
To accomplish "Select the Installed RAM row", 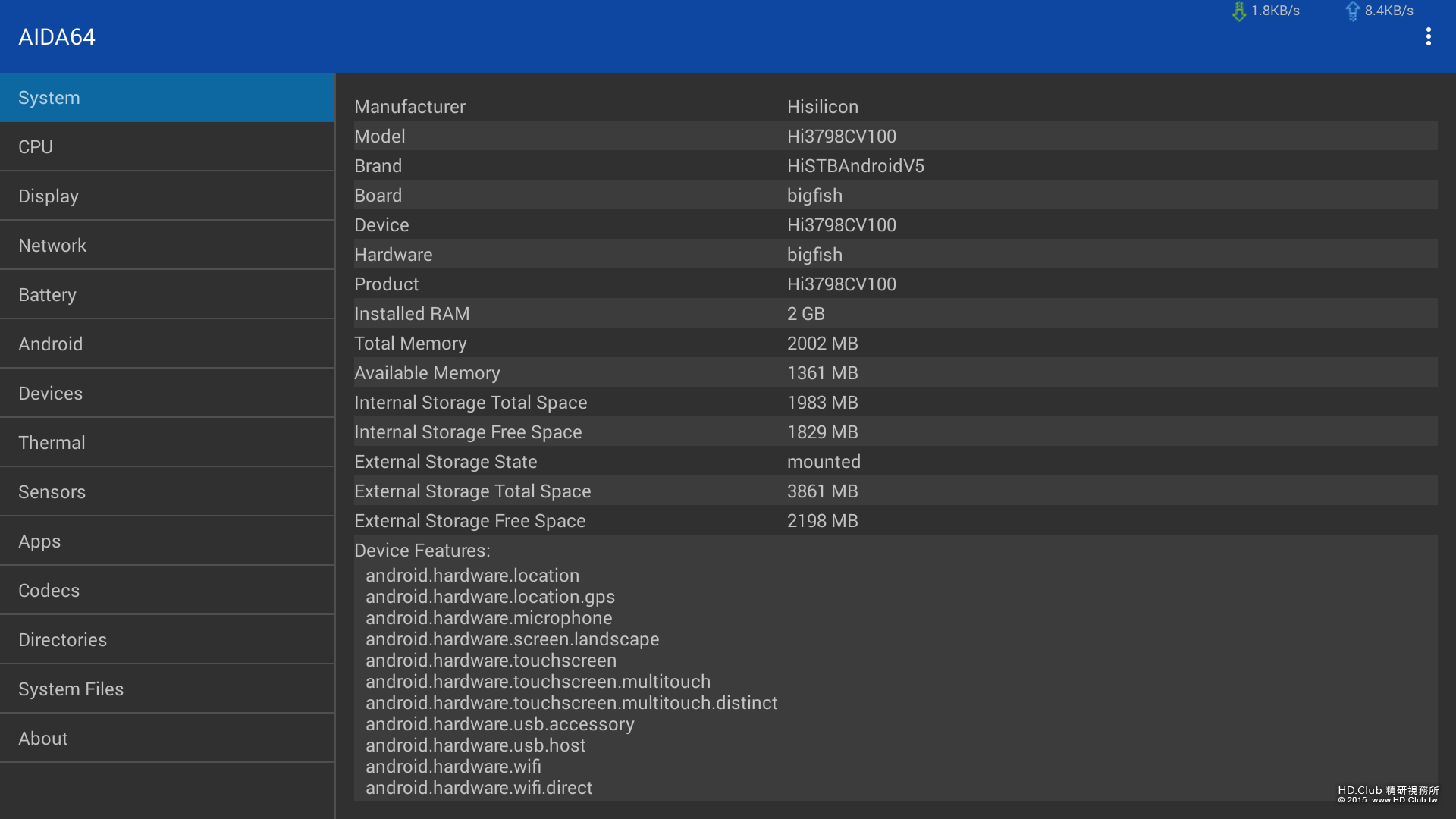I will pos(895,314).
